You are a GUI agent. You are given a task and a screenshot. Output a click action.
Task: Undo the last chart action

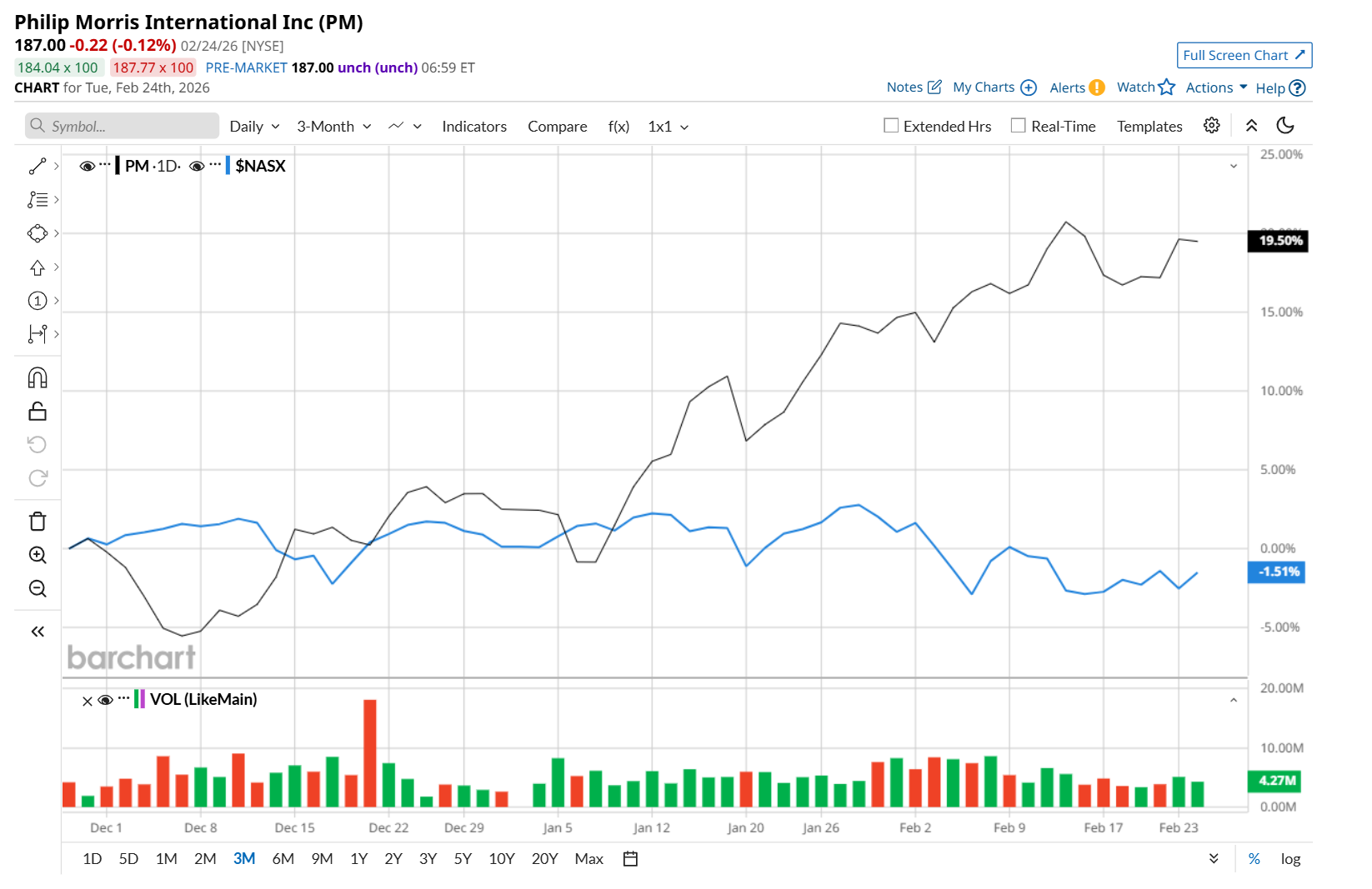pos(38,445)
